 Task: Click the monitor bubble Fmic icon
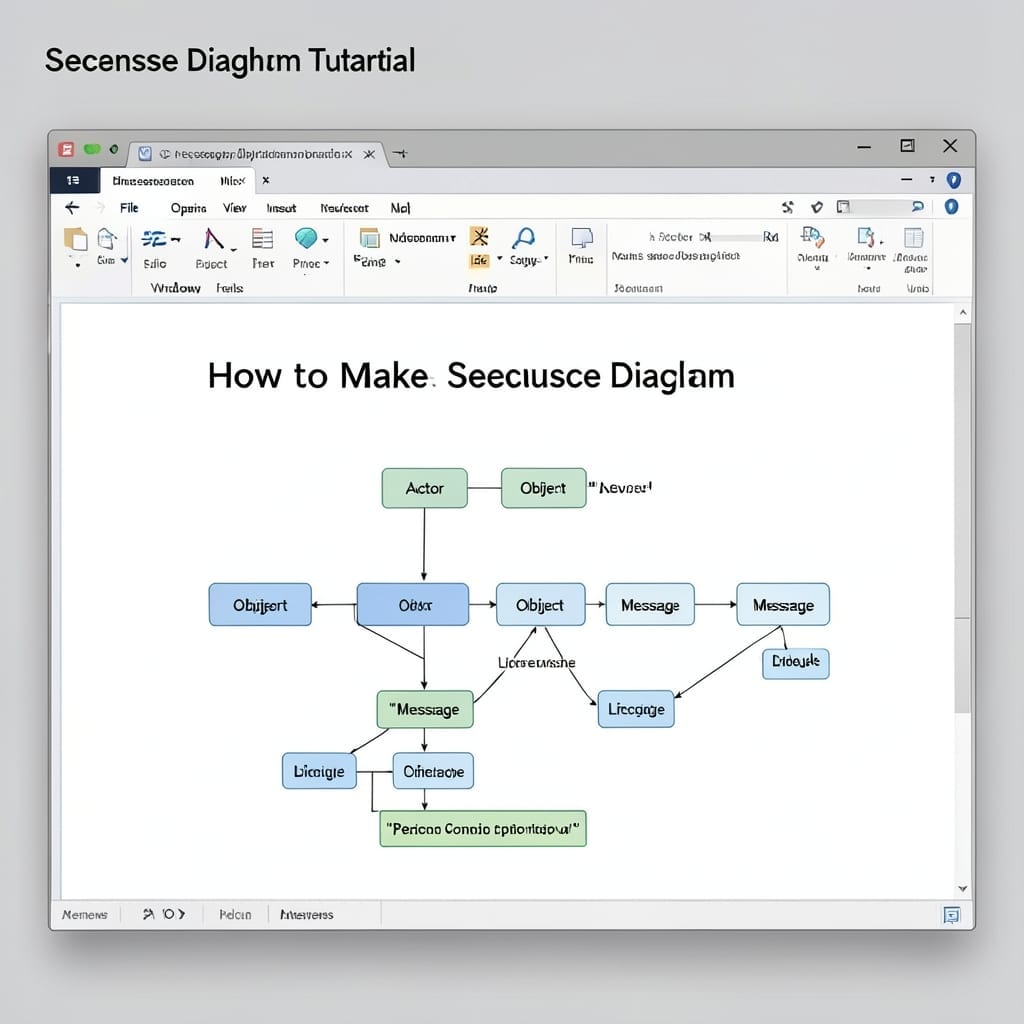[581, 238]
